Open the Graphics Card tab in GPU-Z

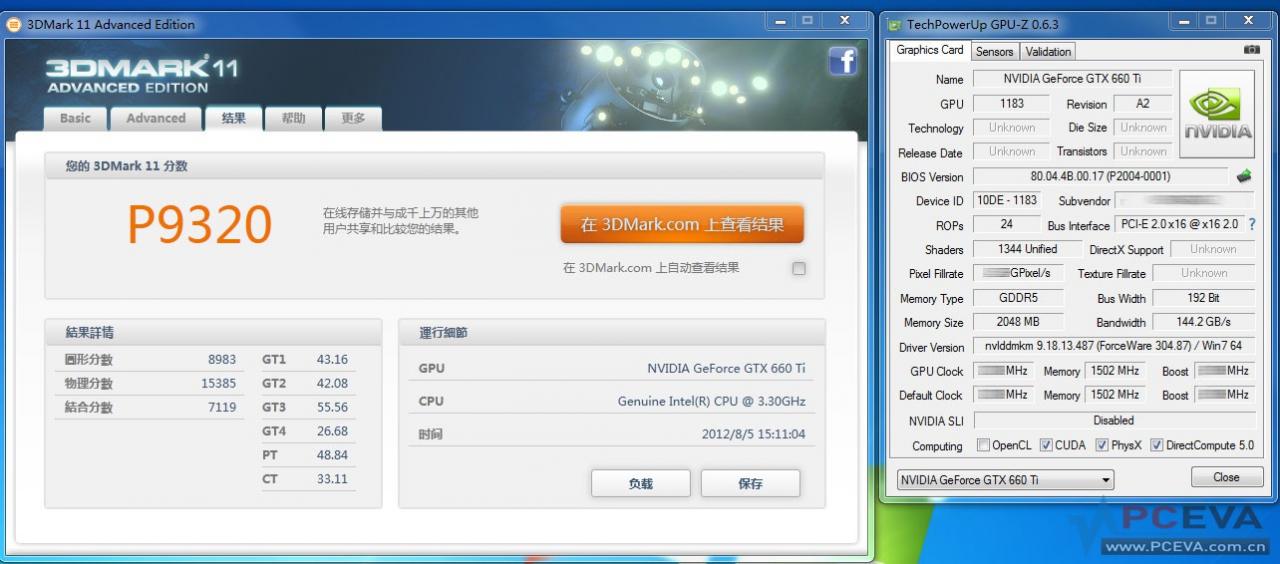coord(930,50)
